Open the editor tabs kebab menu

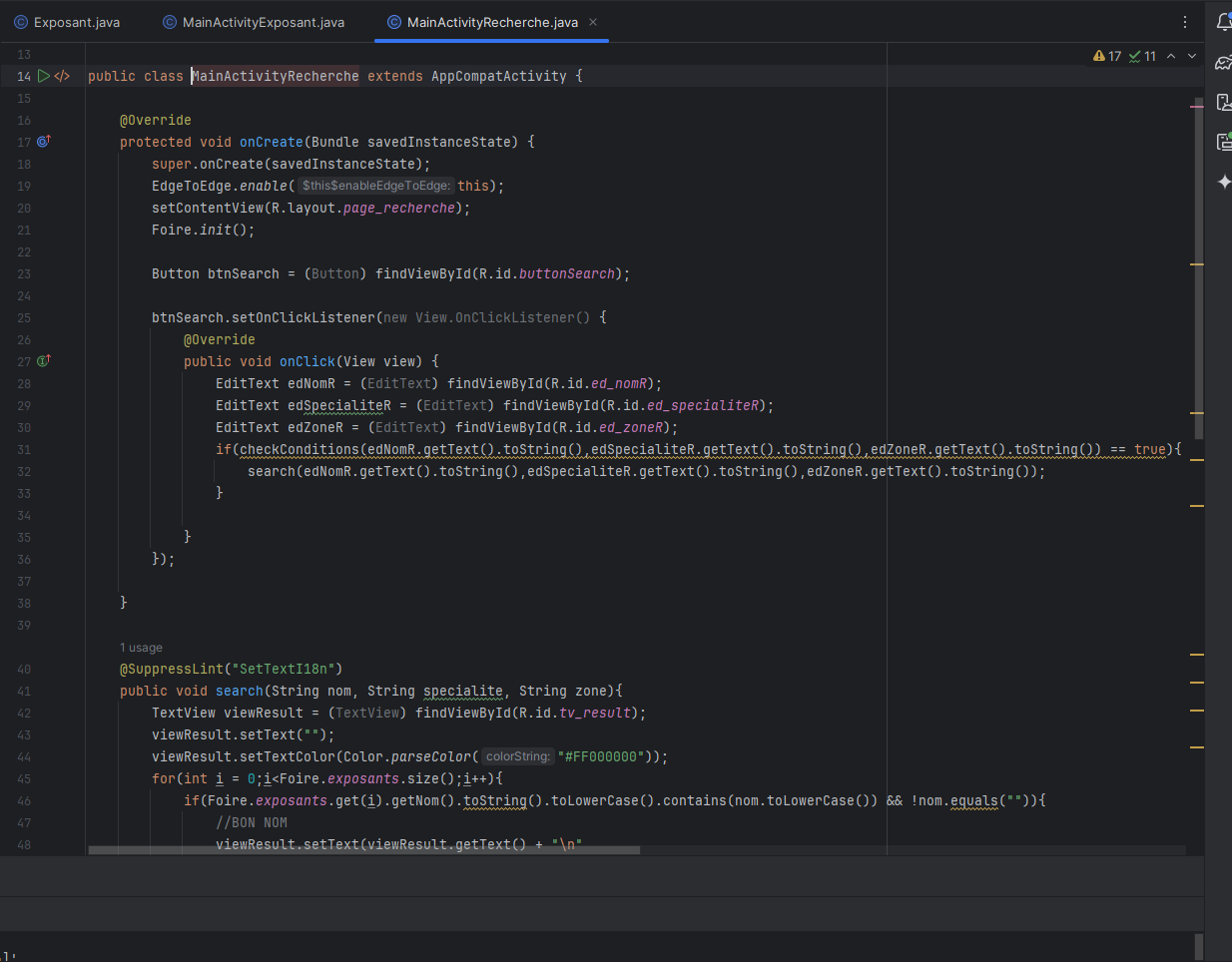(x=1185, y=22)
